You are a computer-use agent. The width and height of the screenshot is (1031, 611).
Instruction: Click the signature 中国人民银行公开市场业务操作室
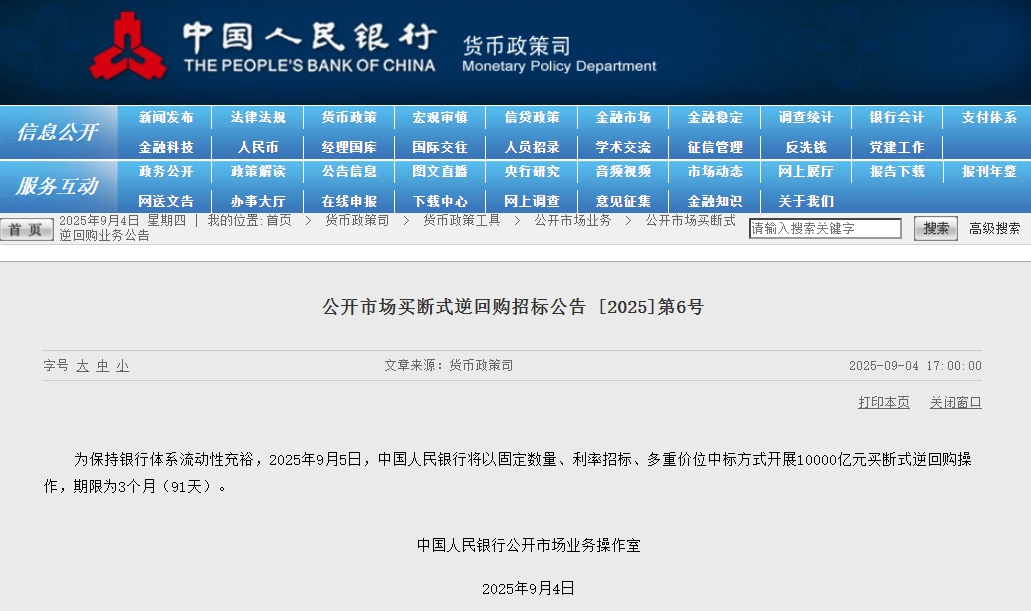pyautogui.click(x=529, y=545)
